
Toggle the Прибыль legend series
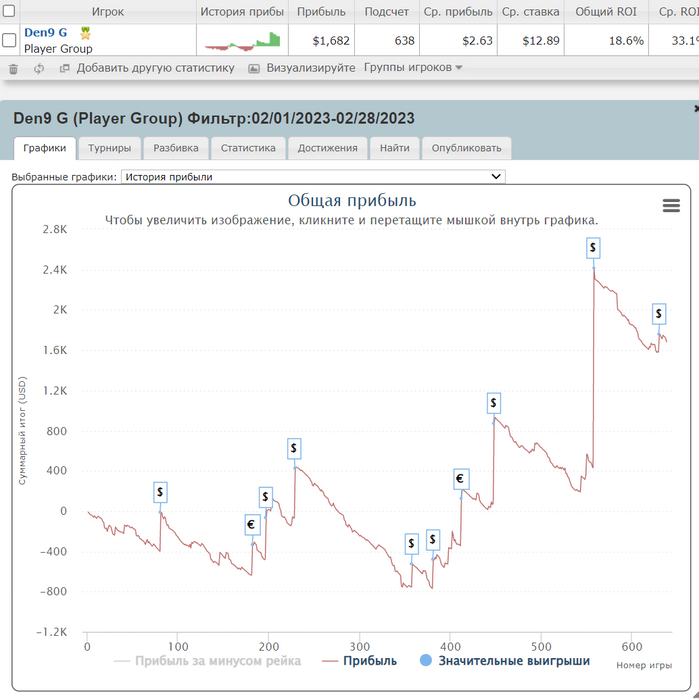[359, 661]
